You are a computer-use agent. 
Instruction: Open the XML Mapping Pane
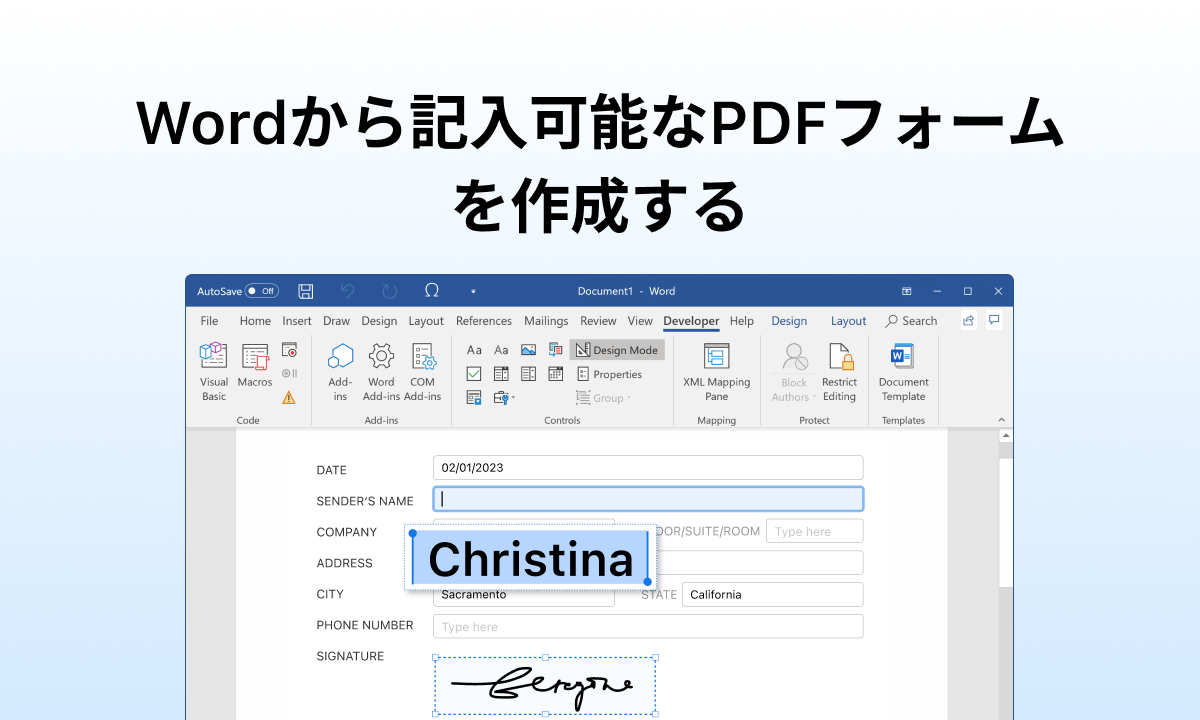pyautogui.click(x=716, y=371)
